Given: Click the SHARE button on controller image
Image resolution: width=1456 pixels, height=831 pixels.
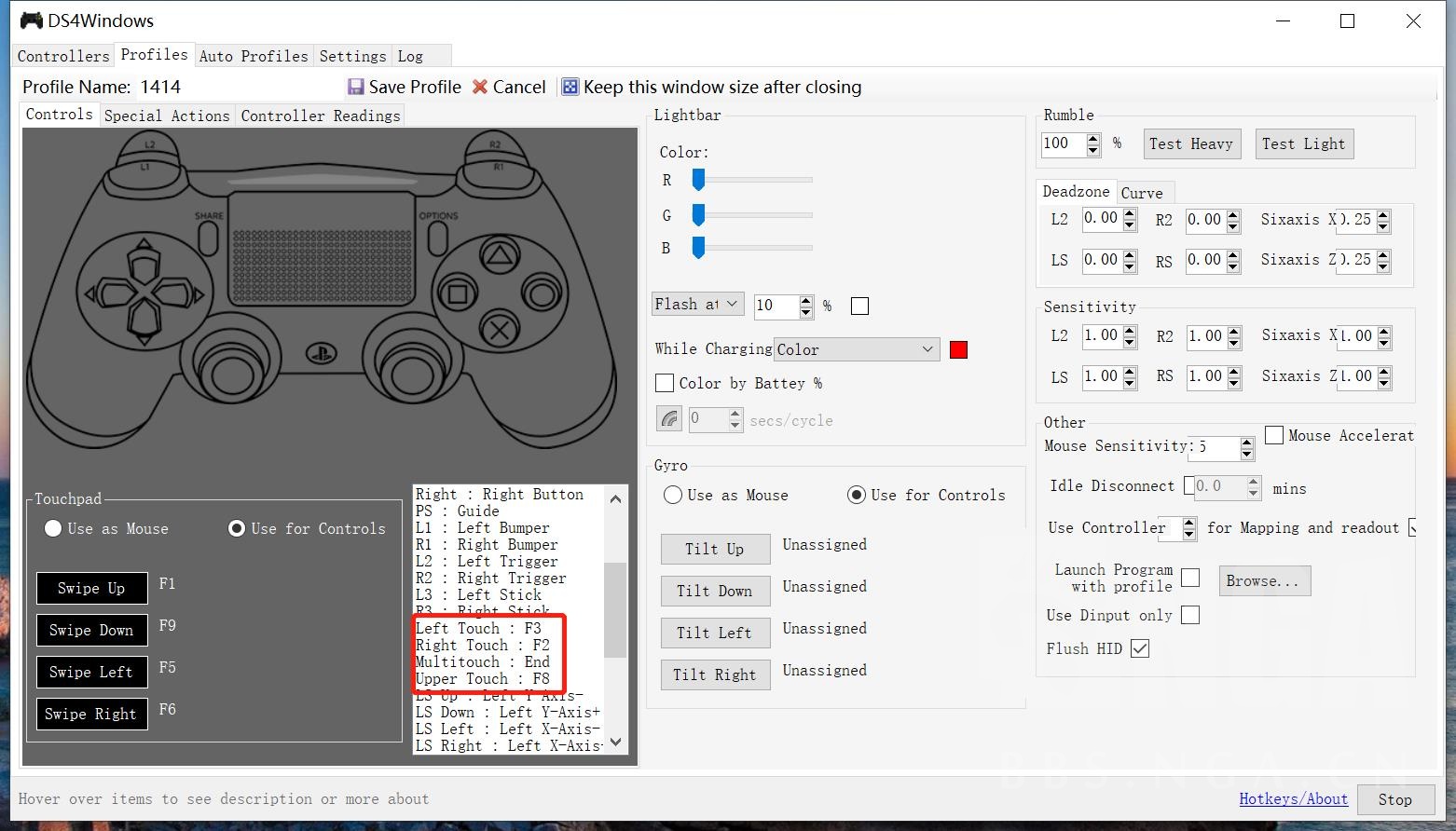Looking at the screenshot, I should click(x=209, y=238).
